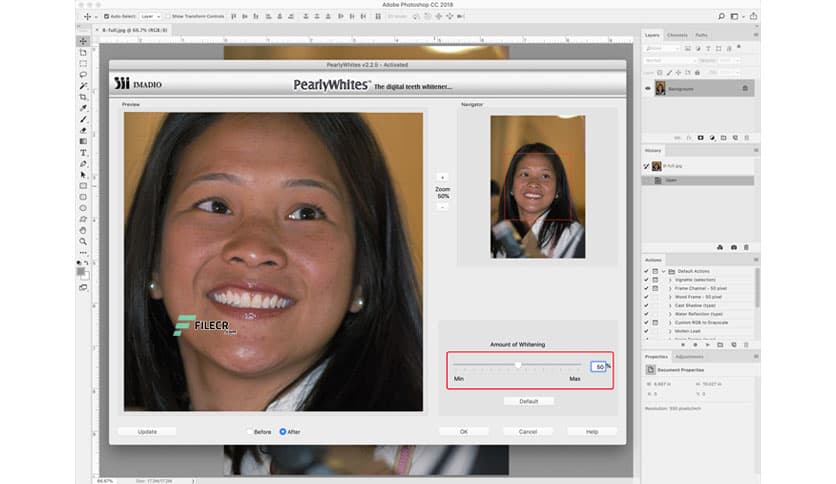Viewport: 836px width, 484px height.
Task: Expand the Water Reflection (type) action
Action: click(670, 314)
